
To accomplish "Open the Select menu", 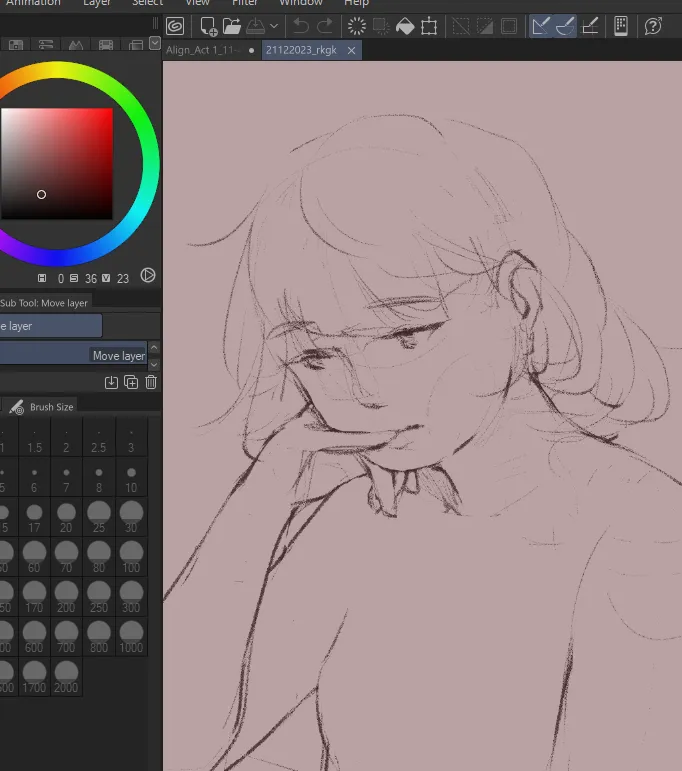I will click(x=148, y=3).
